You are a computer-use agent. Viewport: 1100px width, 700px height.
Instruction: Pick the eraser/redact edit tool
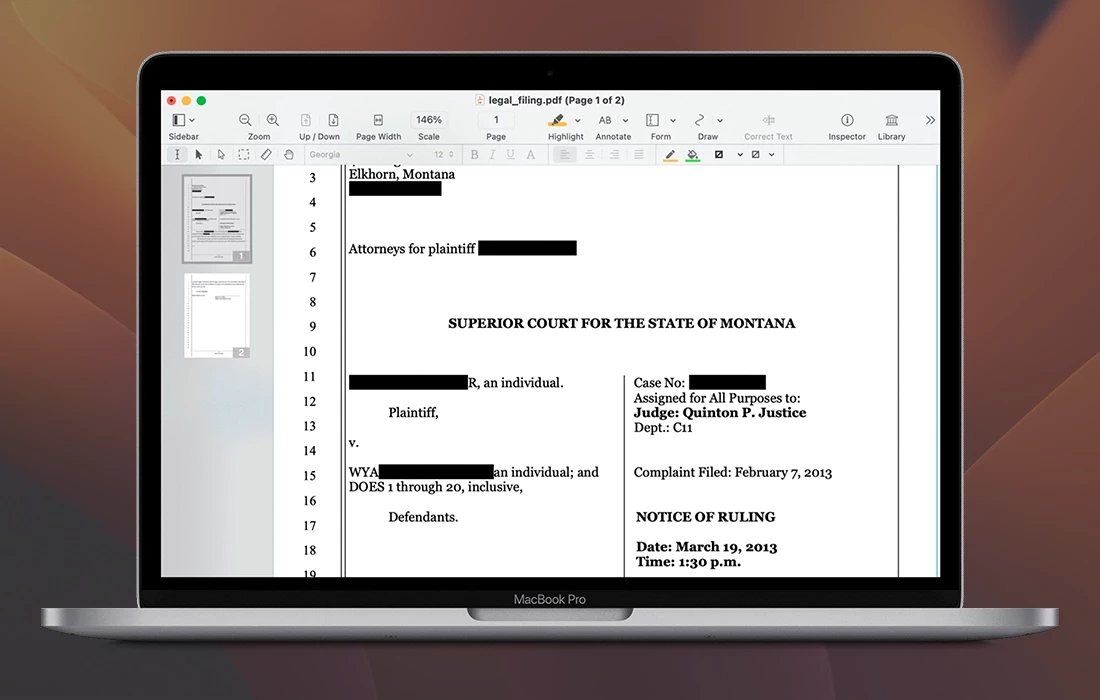tap(266, 155)
